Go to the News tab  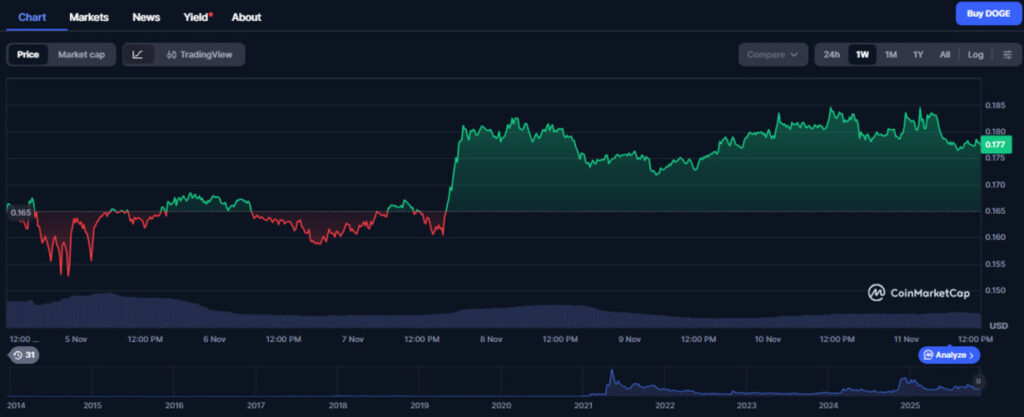pyautogui.click(x=146, y=17)
